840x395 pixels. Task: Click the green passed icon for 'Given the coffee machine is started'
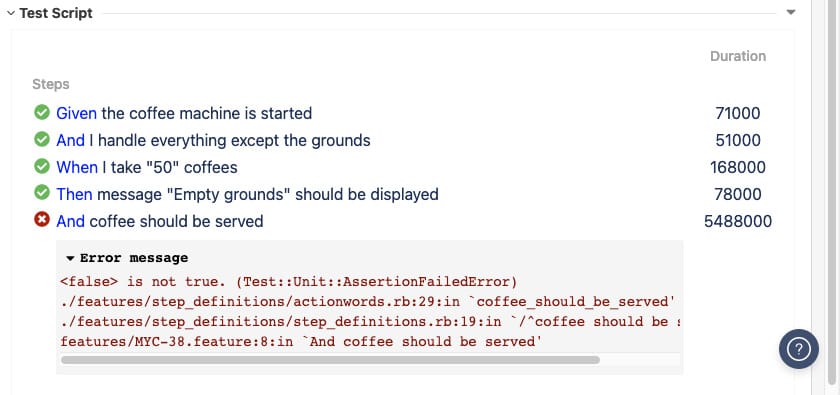(x=42, y=113)
